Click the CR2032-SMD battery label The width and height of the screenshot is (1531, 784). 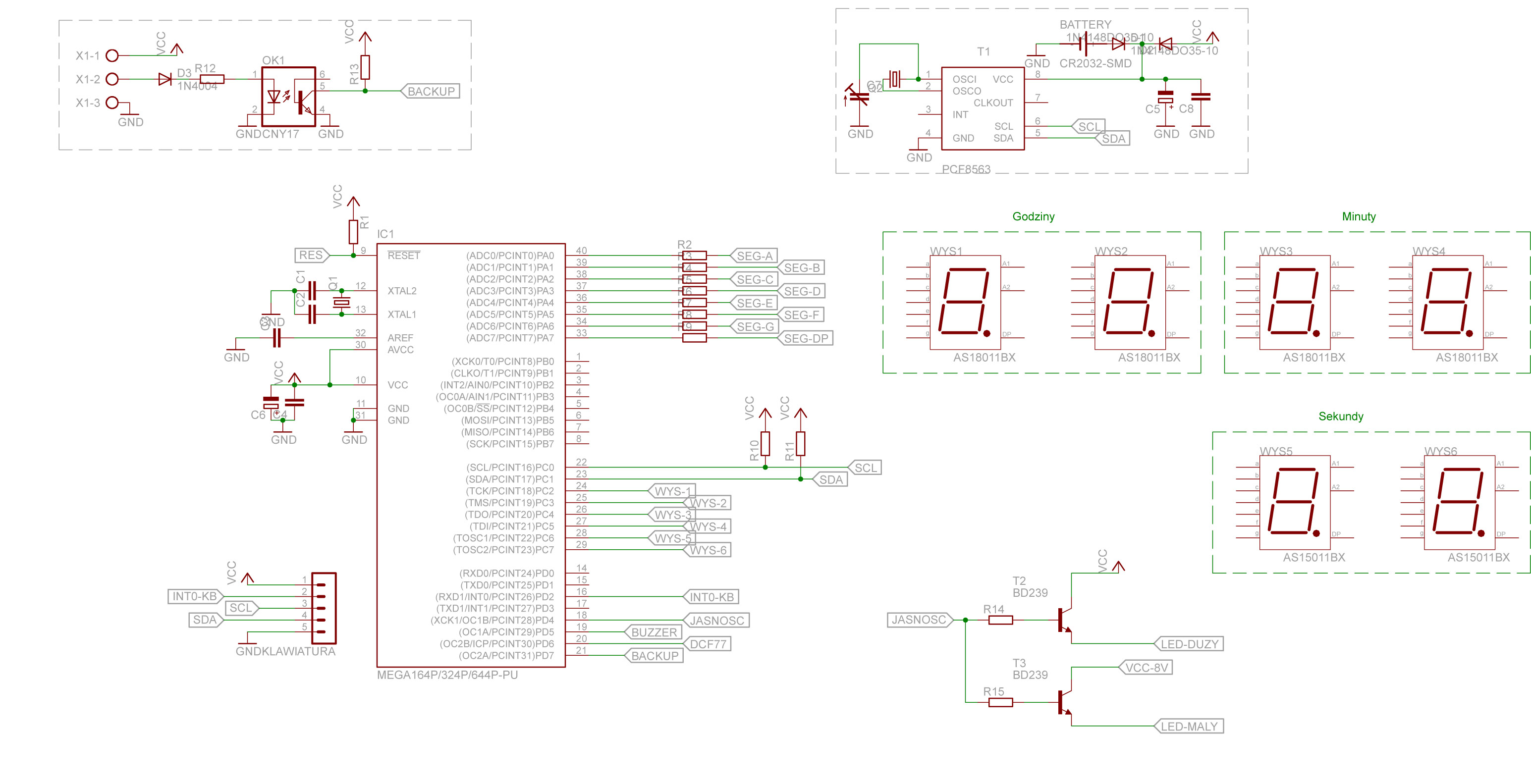pos(1095,63)
